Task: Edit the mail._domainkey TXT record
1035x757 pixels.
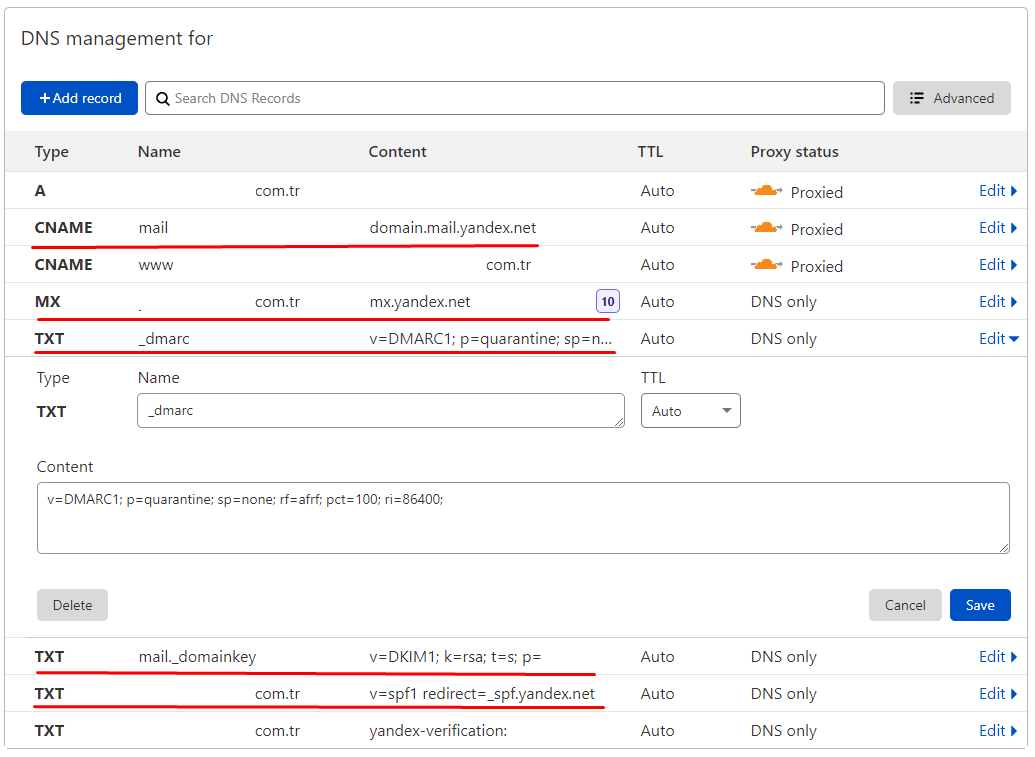Action: point(998,657)
